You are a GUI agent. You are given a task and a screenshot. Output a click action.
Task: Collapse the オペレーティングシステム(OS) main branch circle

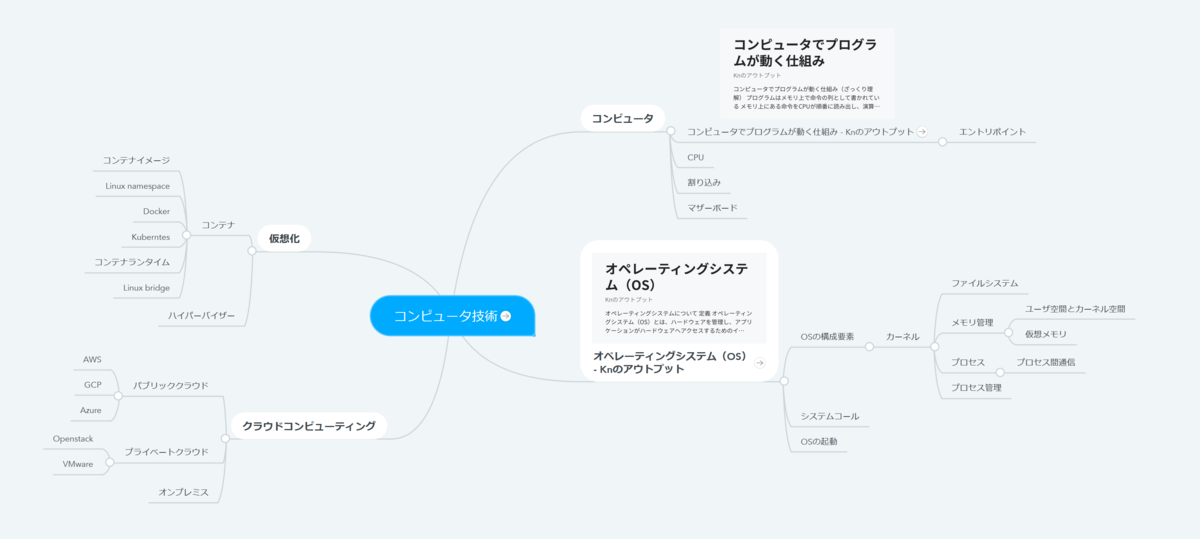pyautogui.click(x=784, y=381)
